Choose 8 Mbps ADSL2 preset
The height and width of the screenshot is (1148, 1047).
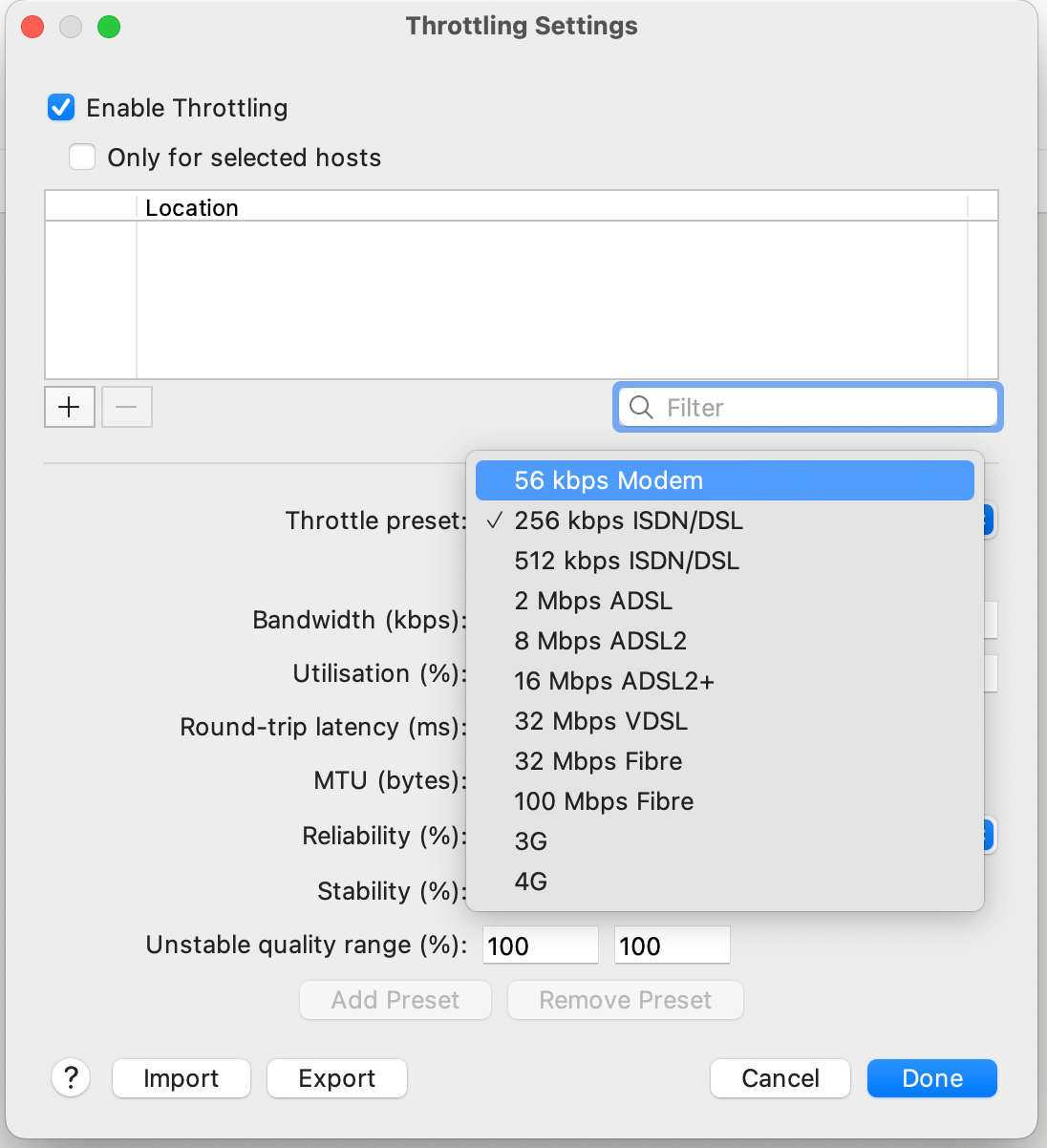[x=600, y=641]
